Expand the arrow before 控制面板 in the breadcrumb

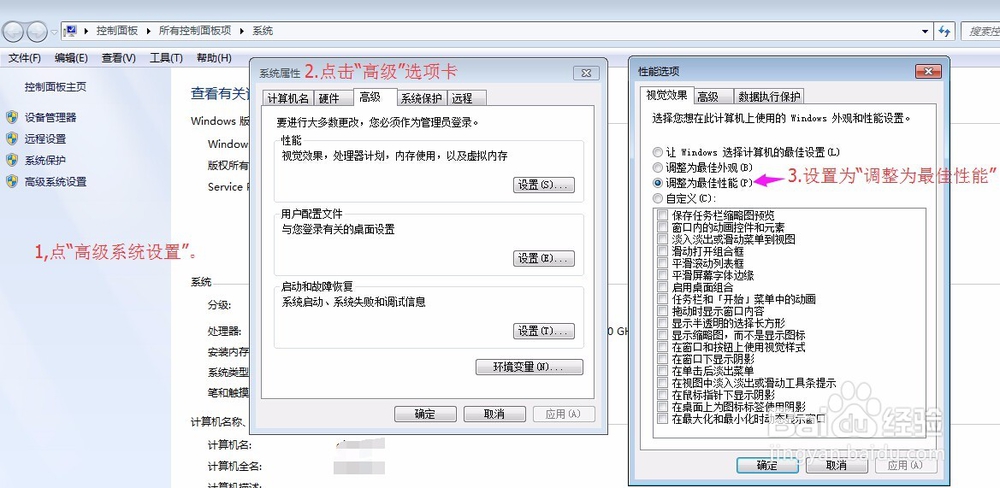86,31
